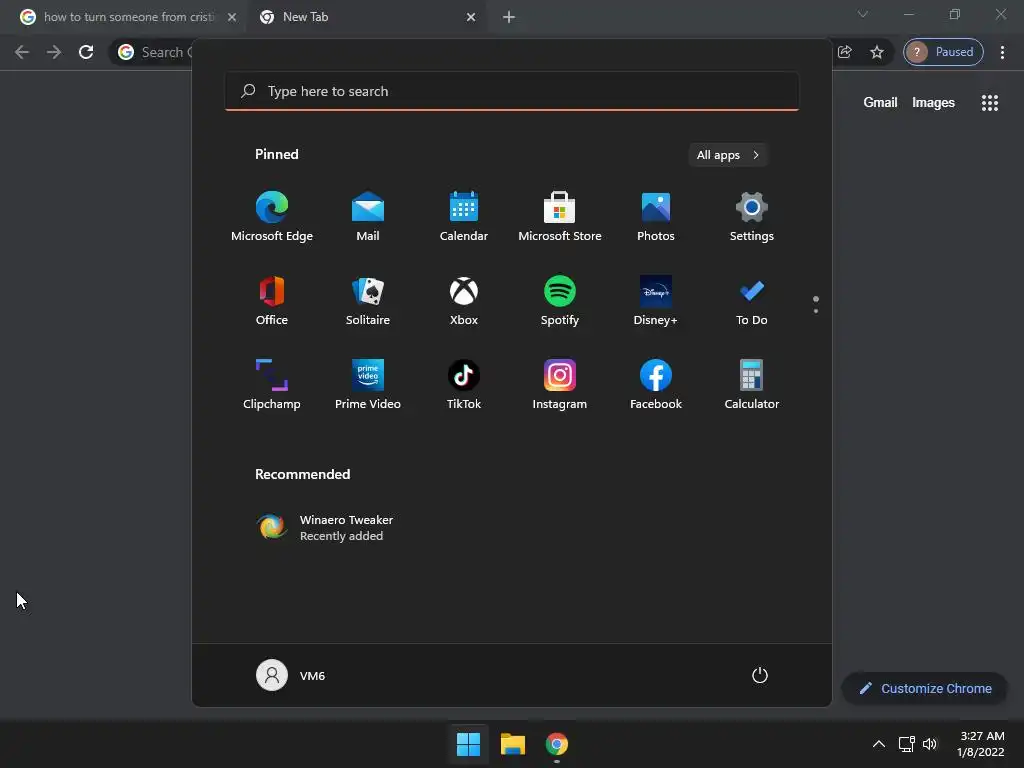The image size is (1024, 768).
Task: Click the Gmail link
Action: (880, 103)
